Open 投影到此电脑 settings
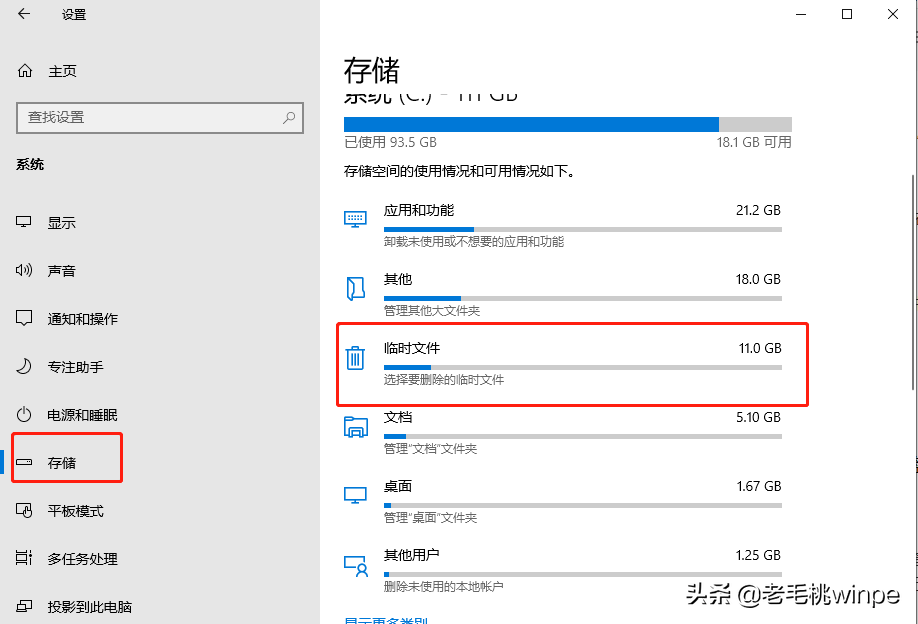 89,607
